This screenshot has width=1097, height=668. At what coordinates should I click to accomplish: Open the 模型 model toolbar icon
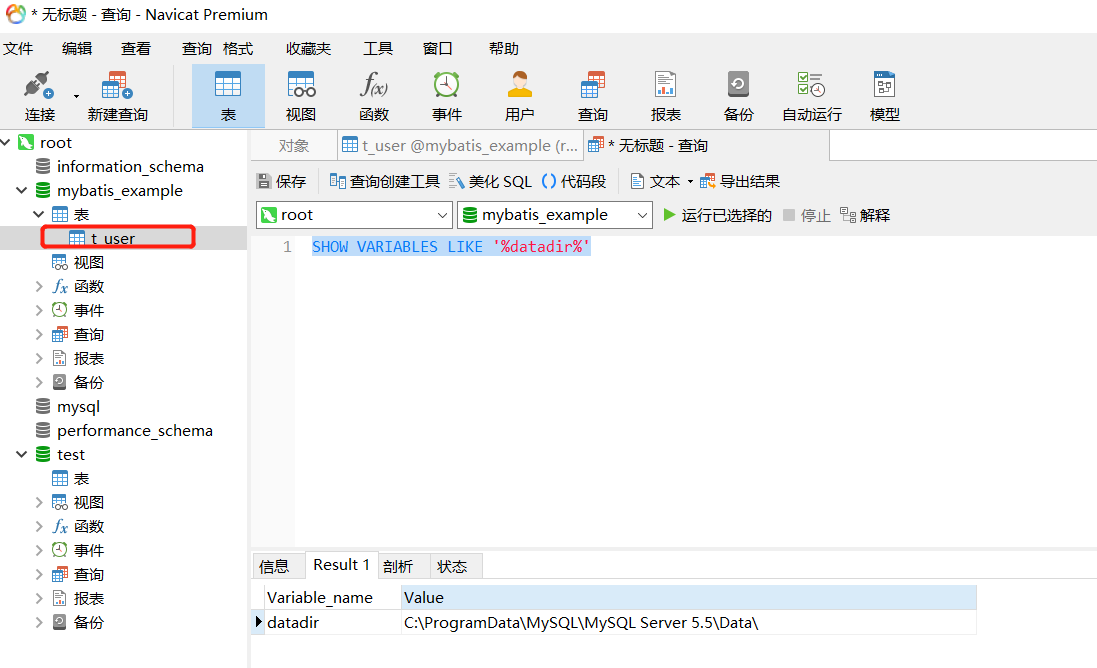pos(884,96)
